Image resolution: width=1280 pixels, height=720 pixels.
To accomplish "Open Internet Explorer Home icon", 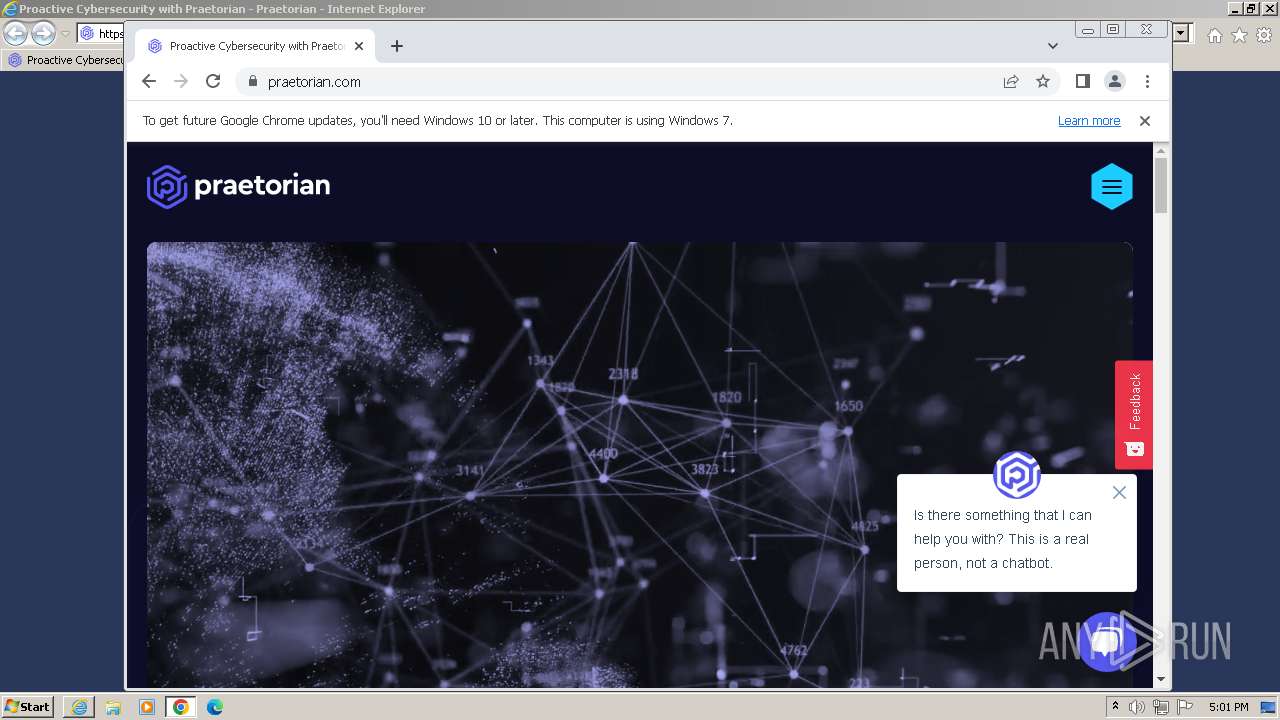I will (x=1214, y=35).
